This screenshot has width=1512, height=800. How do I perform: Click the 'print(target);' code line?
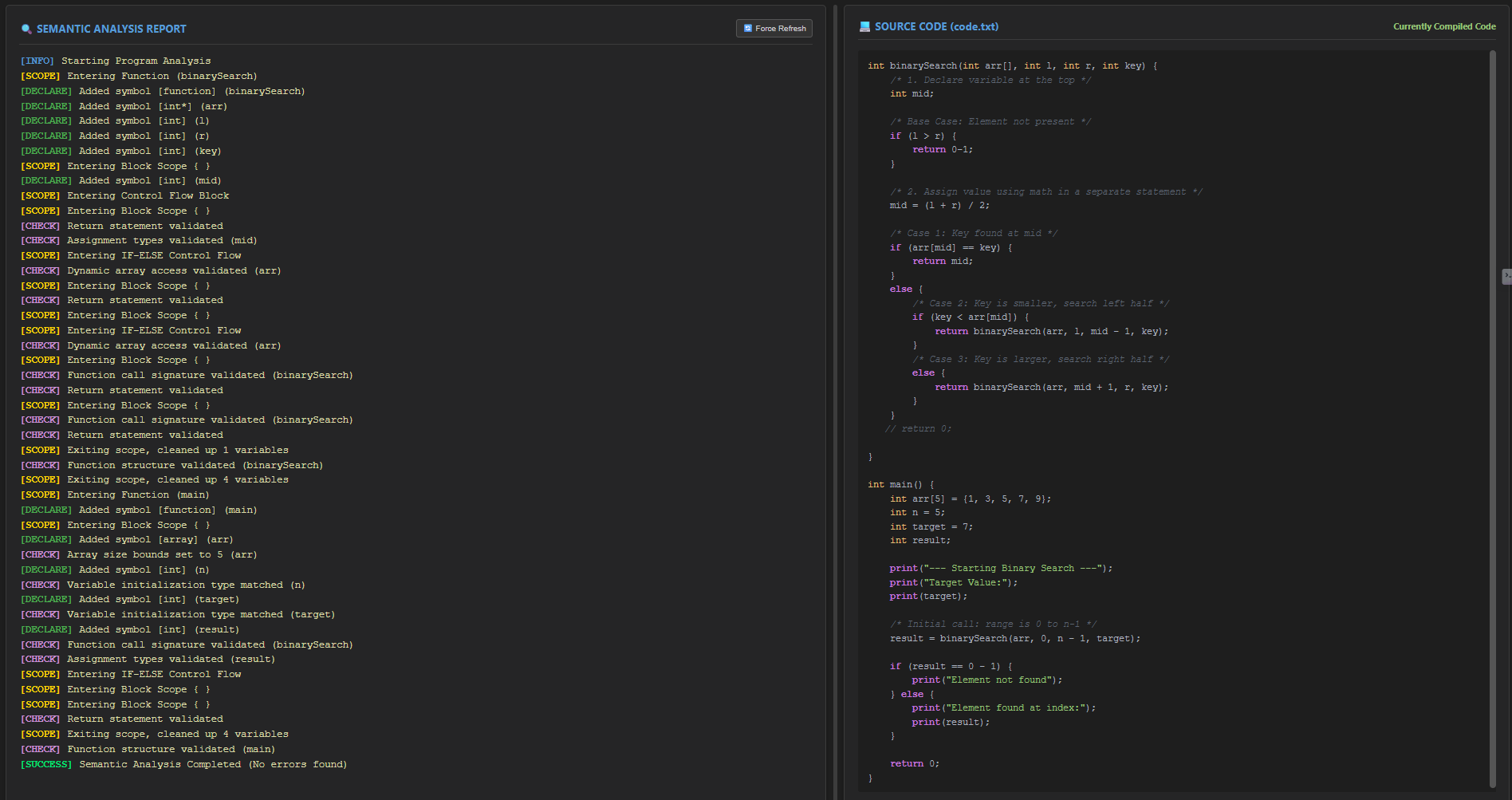click(x=928, y=596)
